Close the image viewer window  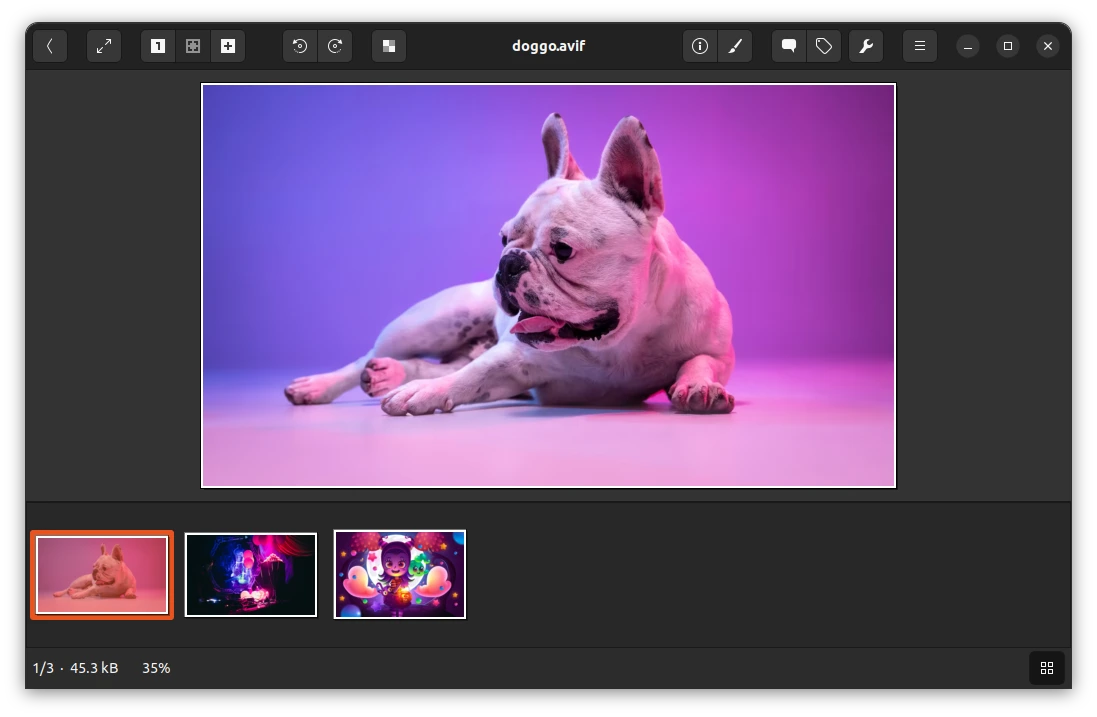coord(1048,46)
